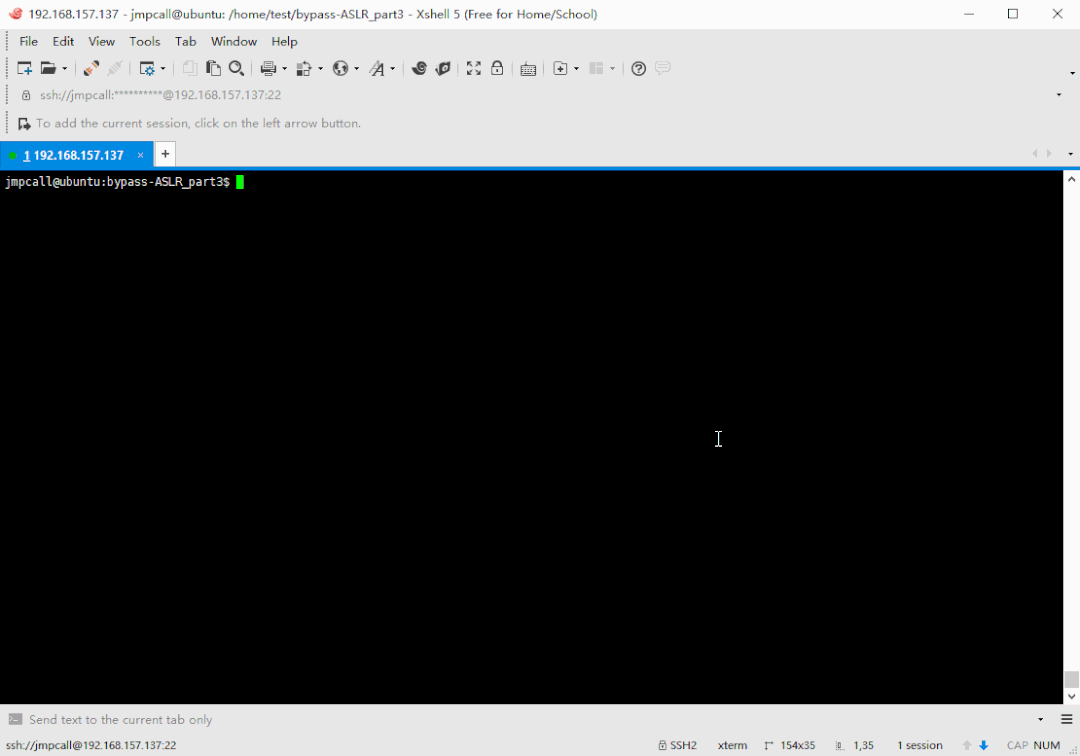
Task: Expand the Print dropdown arrow
Action: [x=284, y=69]
